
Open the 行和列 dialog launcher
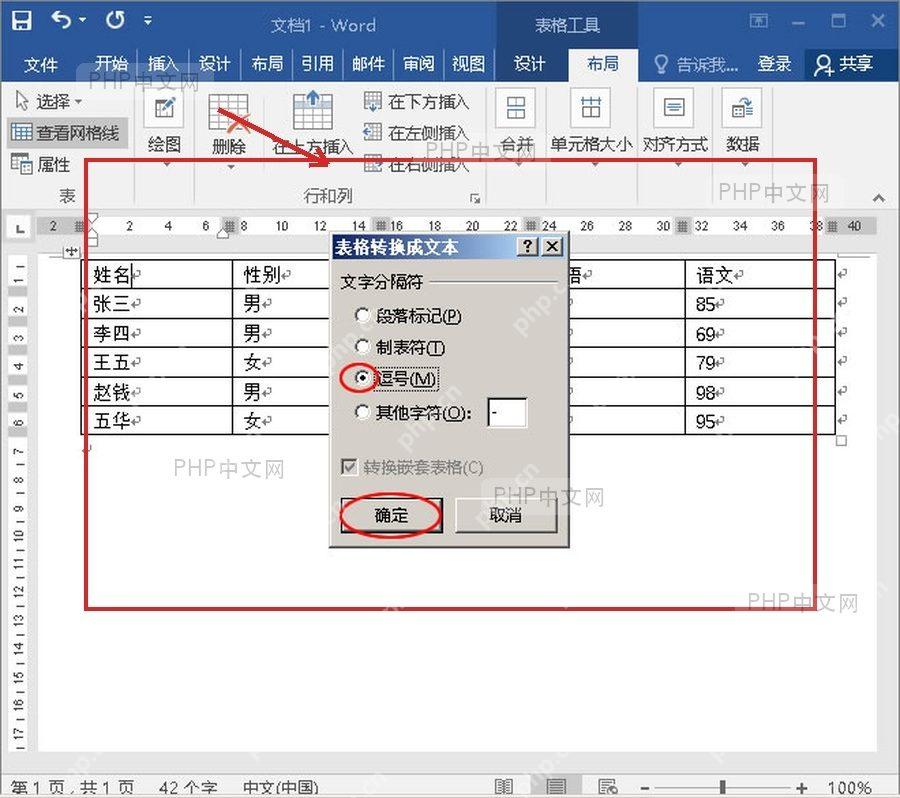tap(475, 199)
